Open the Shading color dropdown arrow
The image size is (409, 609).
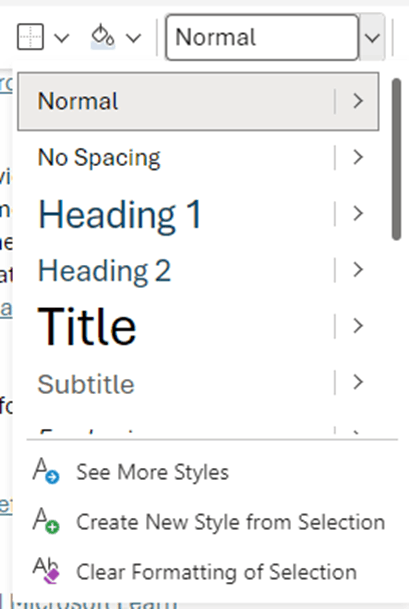click(x=134, y=38)
